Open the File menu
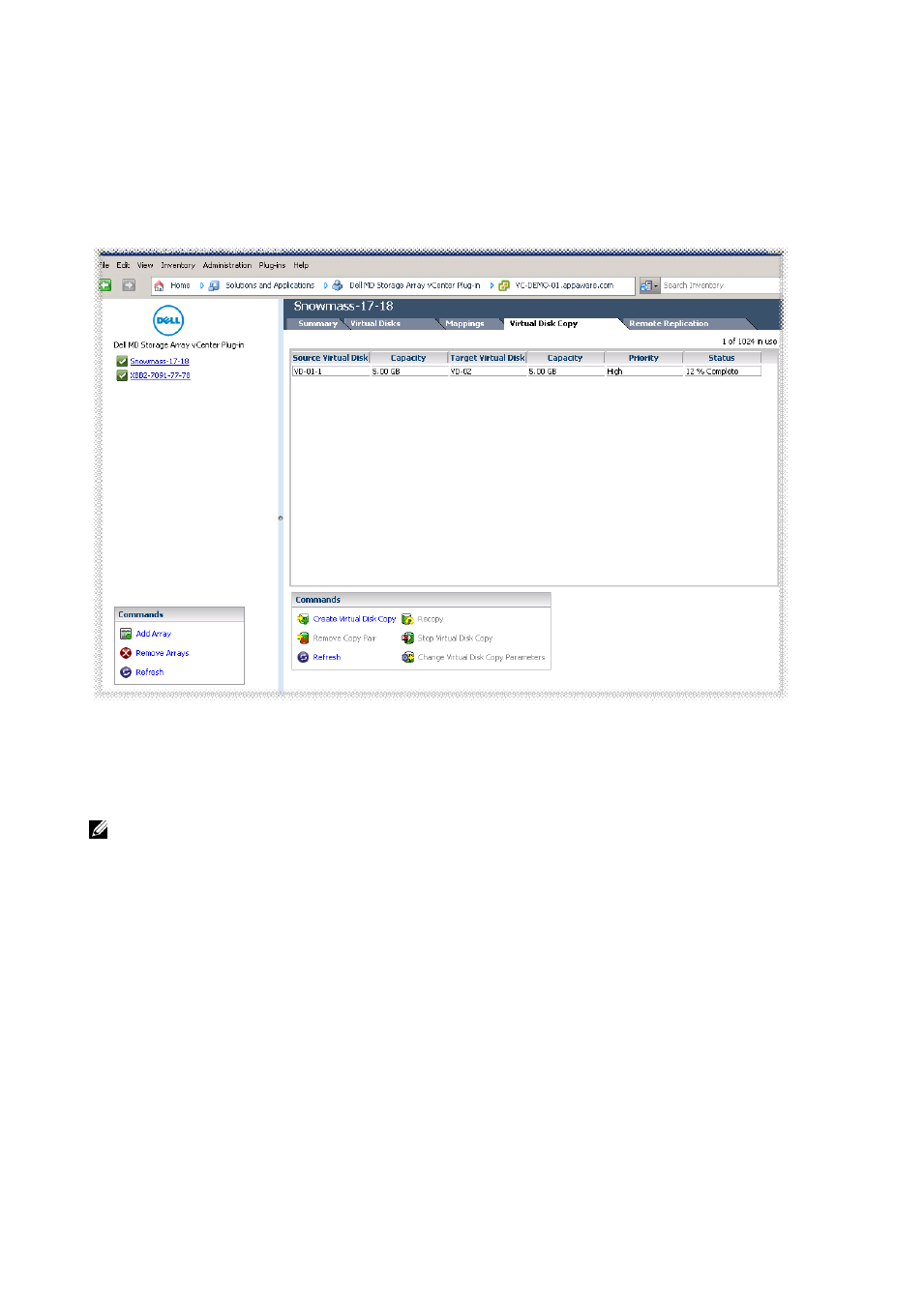The image size is (924, 1306). pos(104,265)
